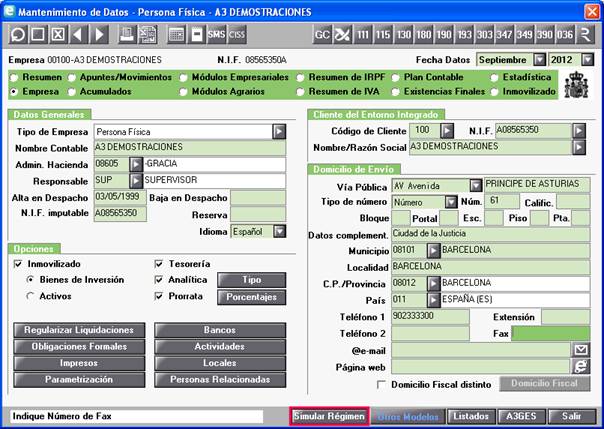The height and width of the screenshot is (429, 604).
Task: Click the calculator toolbar icon
Action: pos(177,35)
